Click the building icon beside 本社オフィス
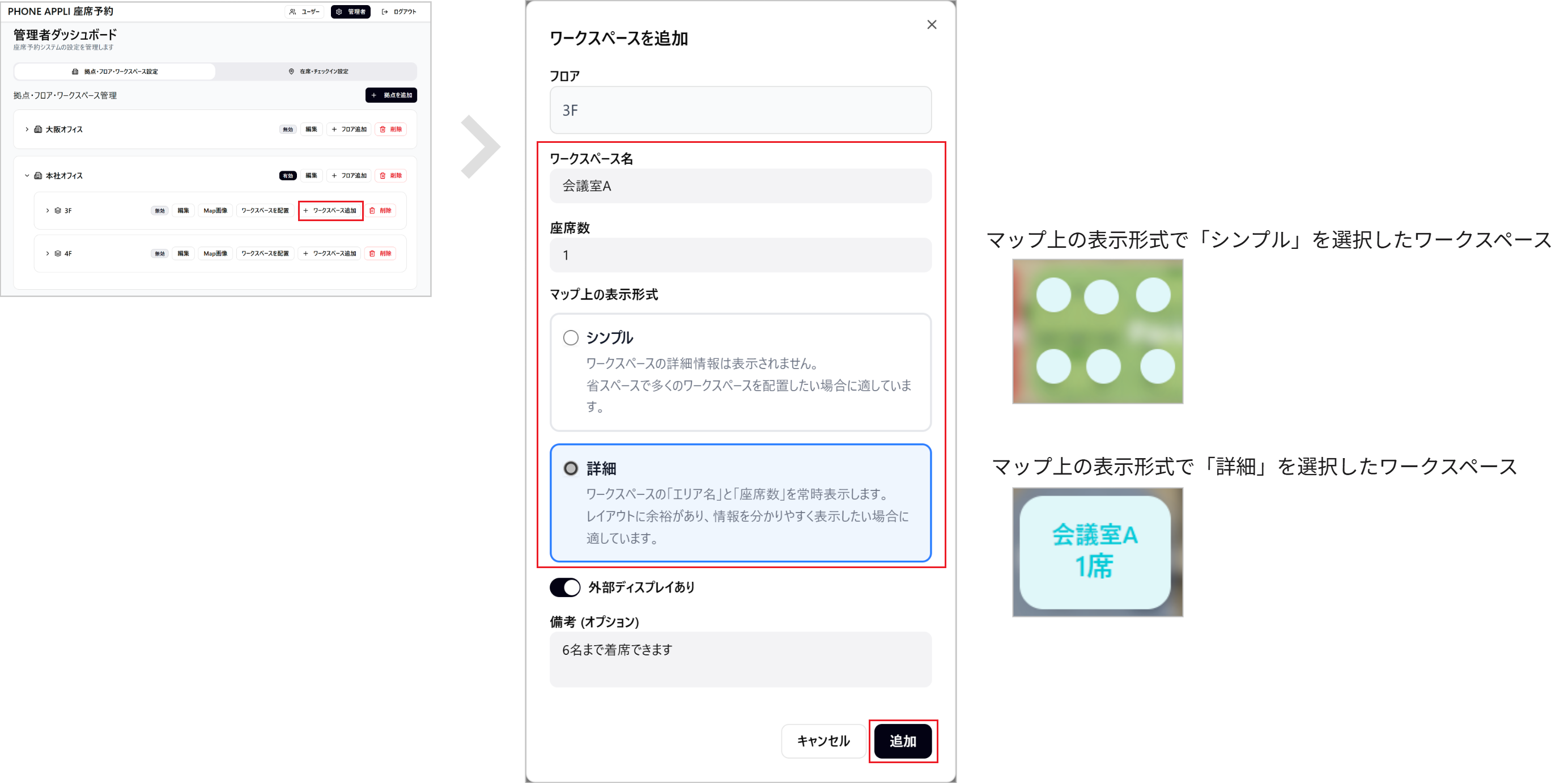Image resolution: width=1568 pixels, height=783 pixels. (38, 175)
